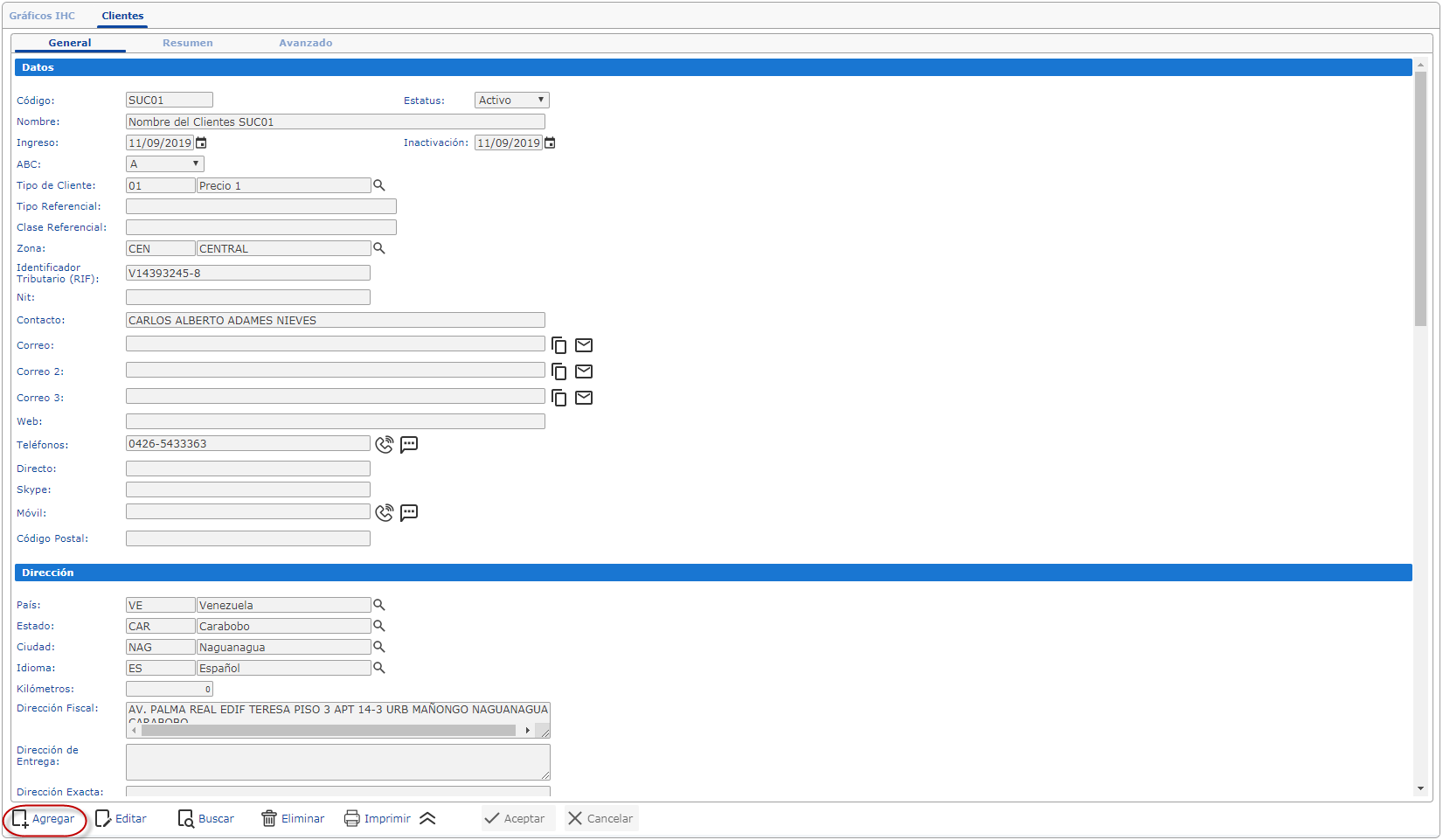
Task: Open the Ingreso date calendar picker
Action: (x=202, y=143)
